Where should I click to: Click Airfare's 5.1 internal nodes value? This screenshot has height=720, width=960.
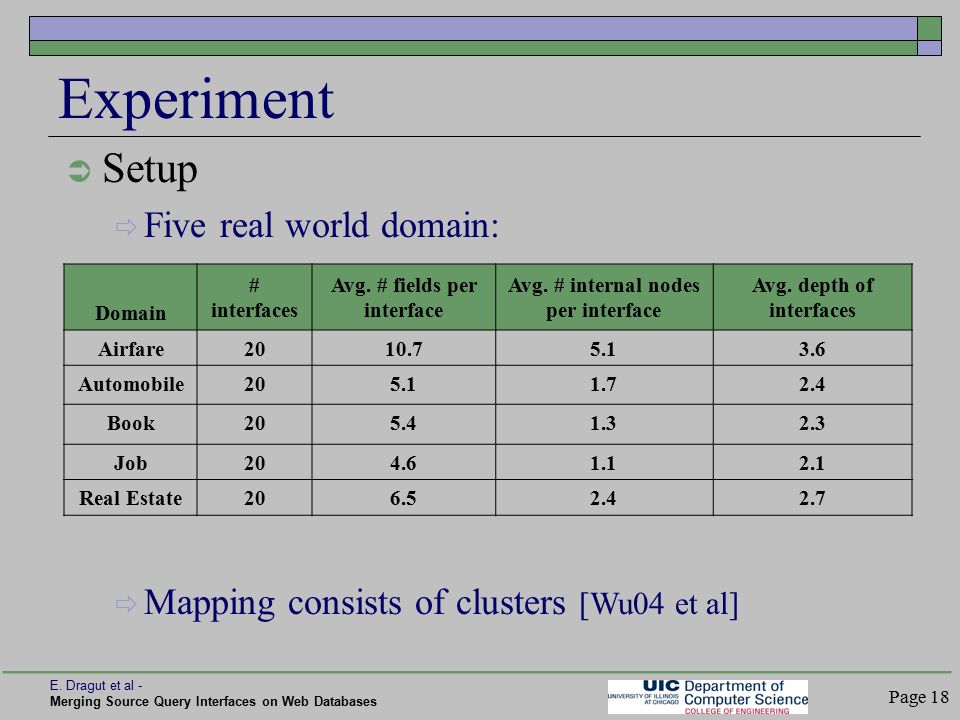pyautogui.click(x=603, y=349)
